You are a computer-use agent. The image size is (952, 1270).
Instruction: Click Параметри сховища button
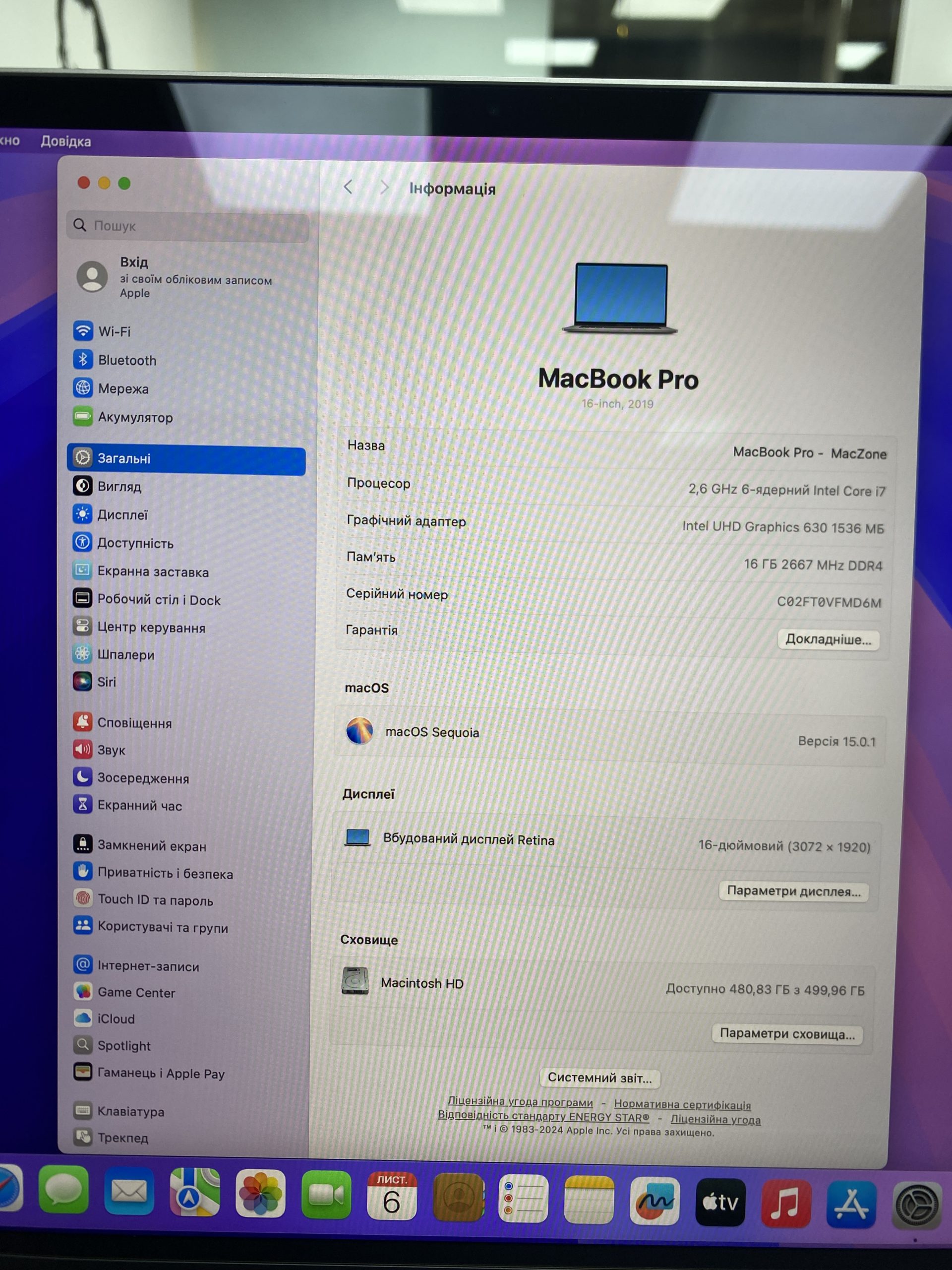[x=787, y=1034]
